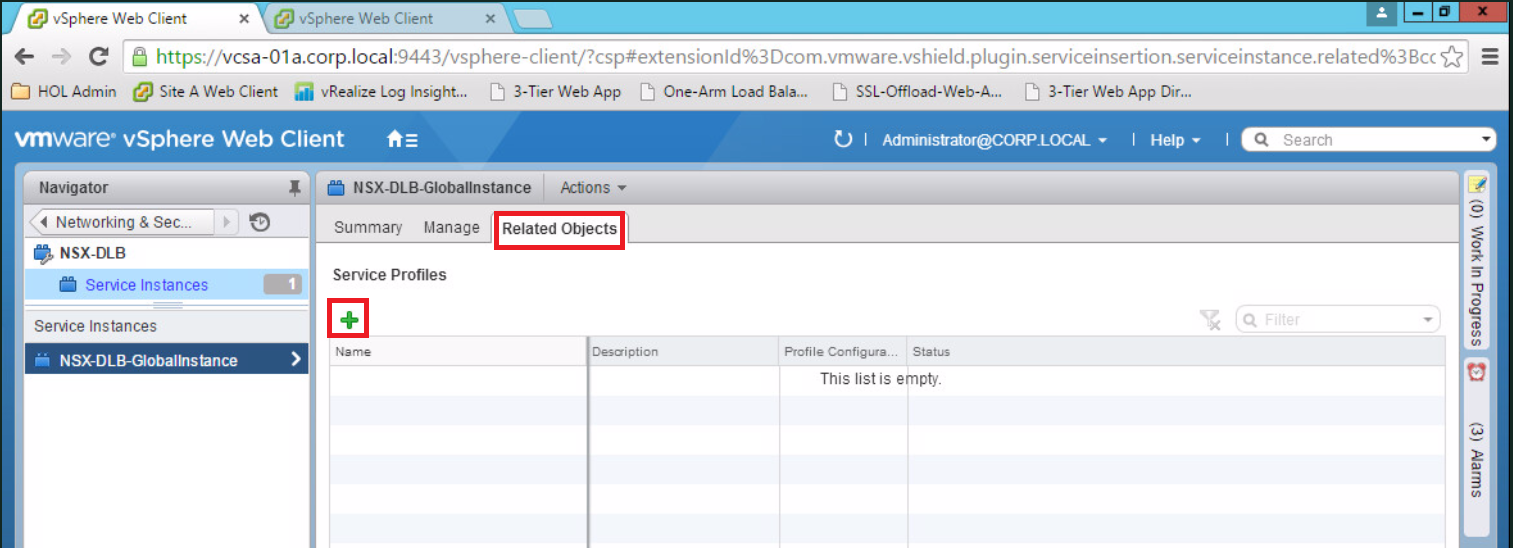Viewport: 1513px width, 548px height.
Task: Open HOL Admin bookmark folder
Action: (64, 91)
